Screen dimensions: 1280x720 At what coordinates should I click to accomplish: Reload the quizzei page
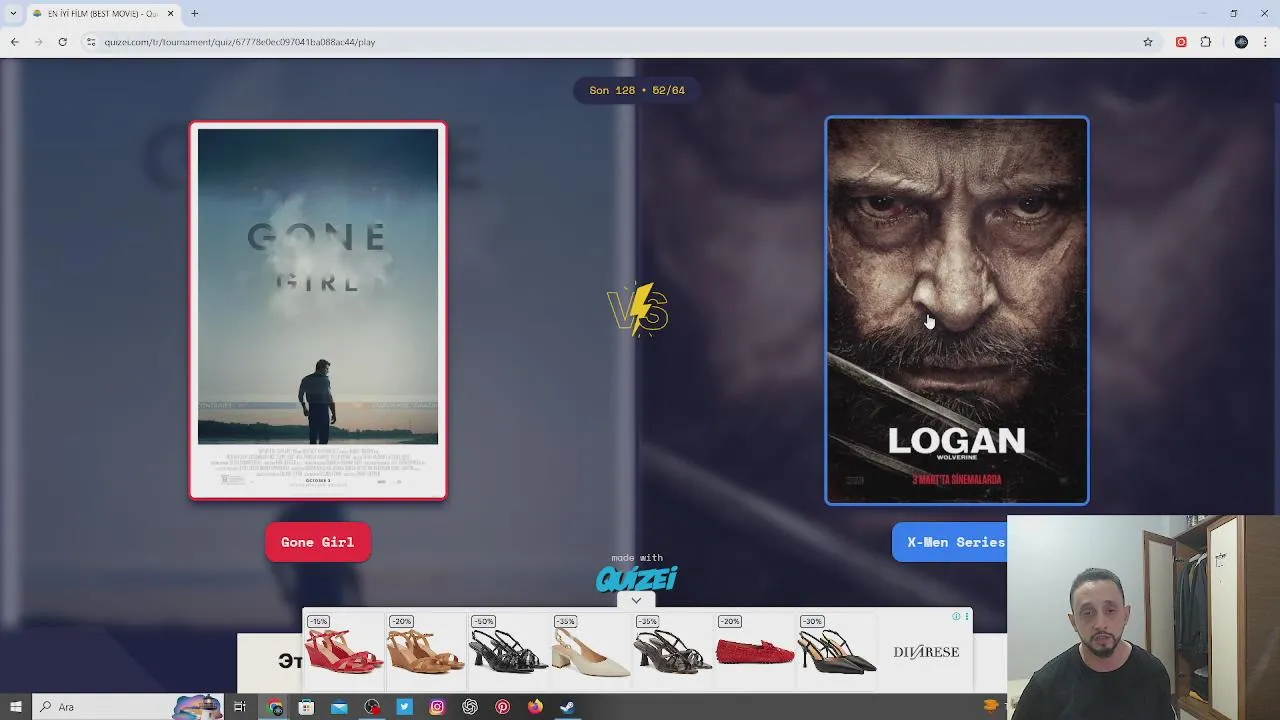(x=62, y=42)
